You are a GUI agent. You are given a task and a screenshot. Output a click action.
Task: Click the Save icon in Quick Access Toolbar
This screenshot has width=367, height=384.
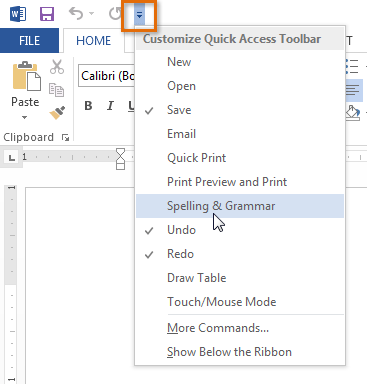47,14
